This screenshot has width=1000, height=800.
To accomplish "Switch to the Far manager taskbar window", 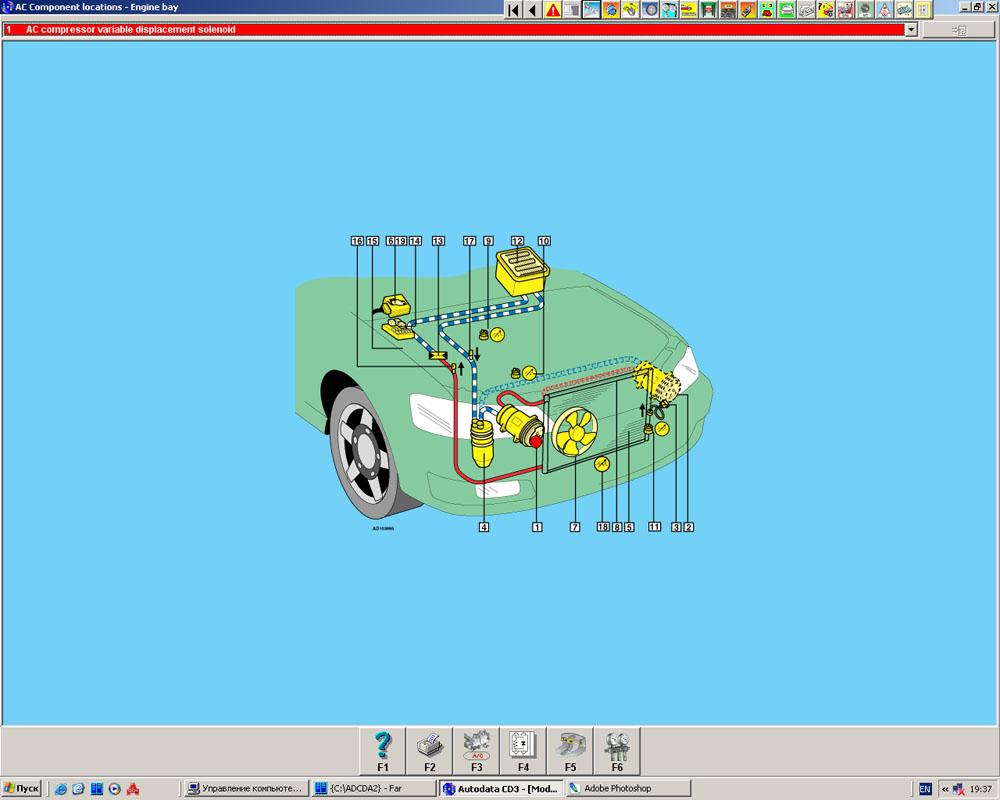I will 373,789.
